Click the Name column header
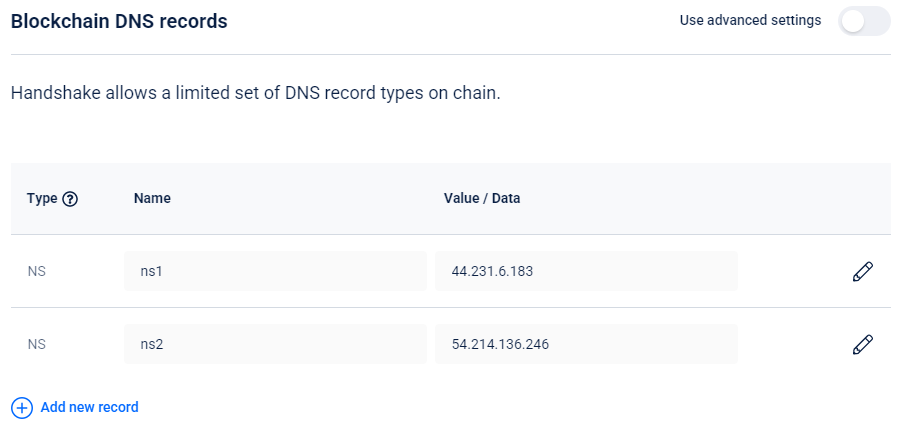 tap(152, 199)
